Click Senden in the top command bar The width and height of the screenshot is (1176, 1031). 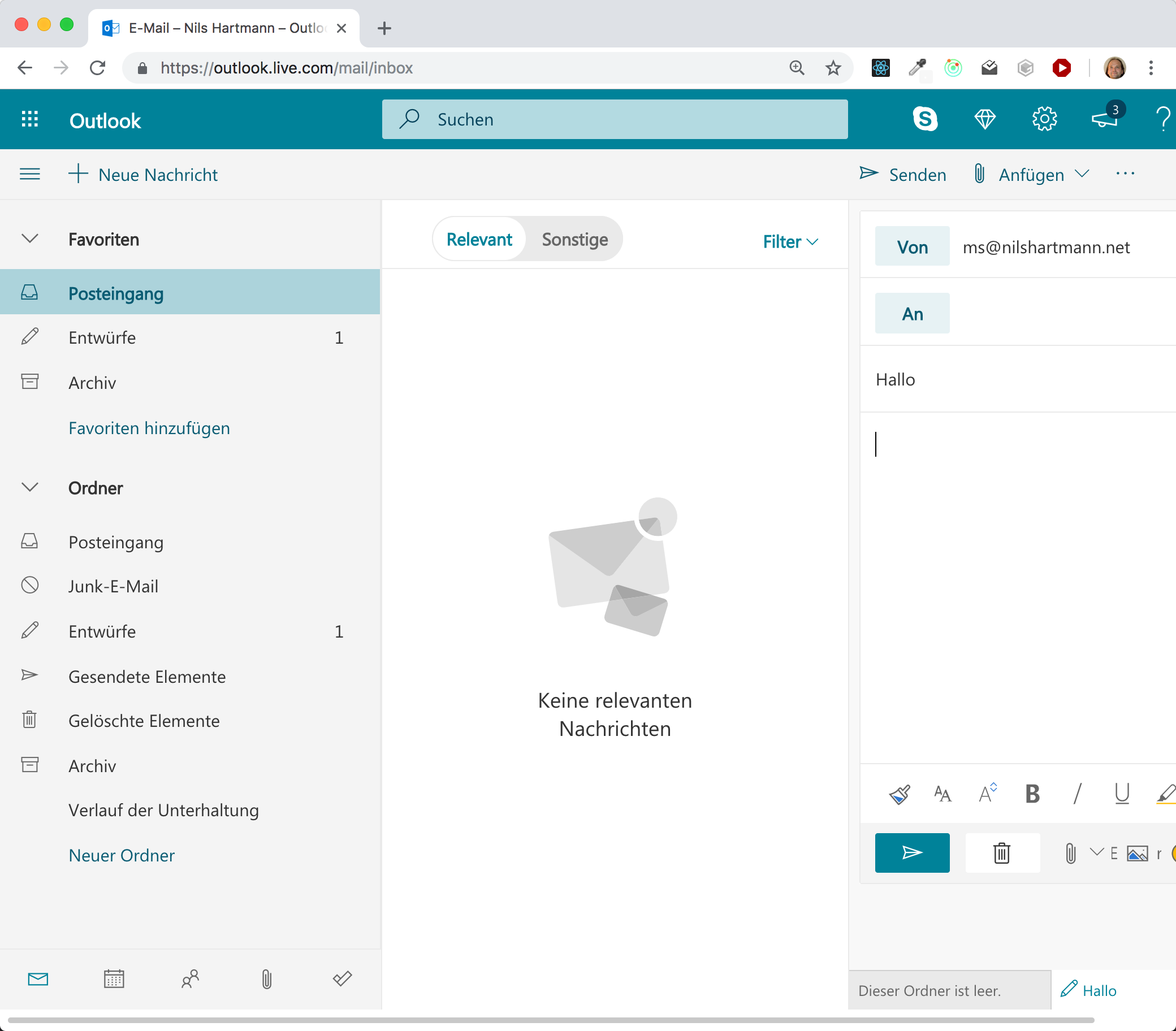(902, 174)
